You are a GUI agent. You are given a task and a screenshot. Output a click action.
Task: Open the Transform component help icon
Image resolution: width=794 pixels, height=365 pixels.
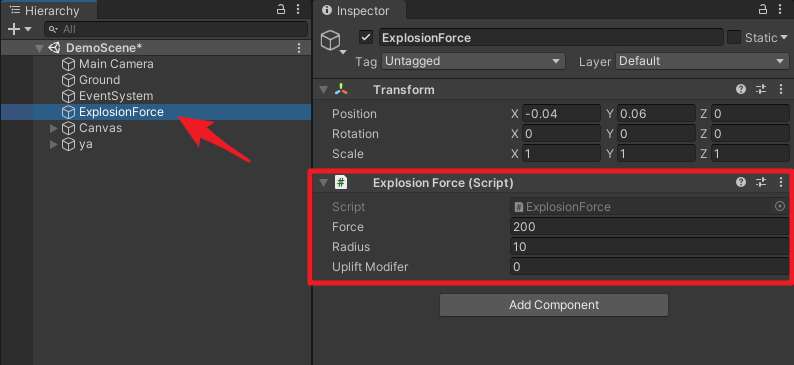click(x=741, y=90)
